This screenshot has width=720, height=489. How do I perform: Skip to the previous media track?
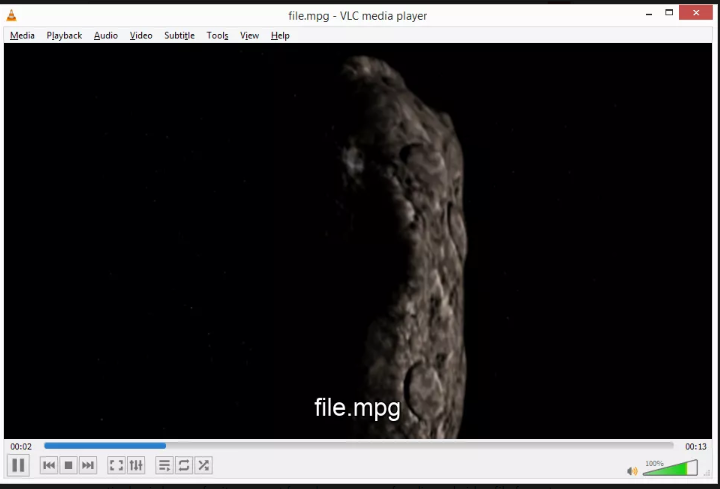(x=49, y=466)
